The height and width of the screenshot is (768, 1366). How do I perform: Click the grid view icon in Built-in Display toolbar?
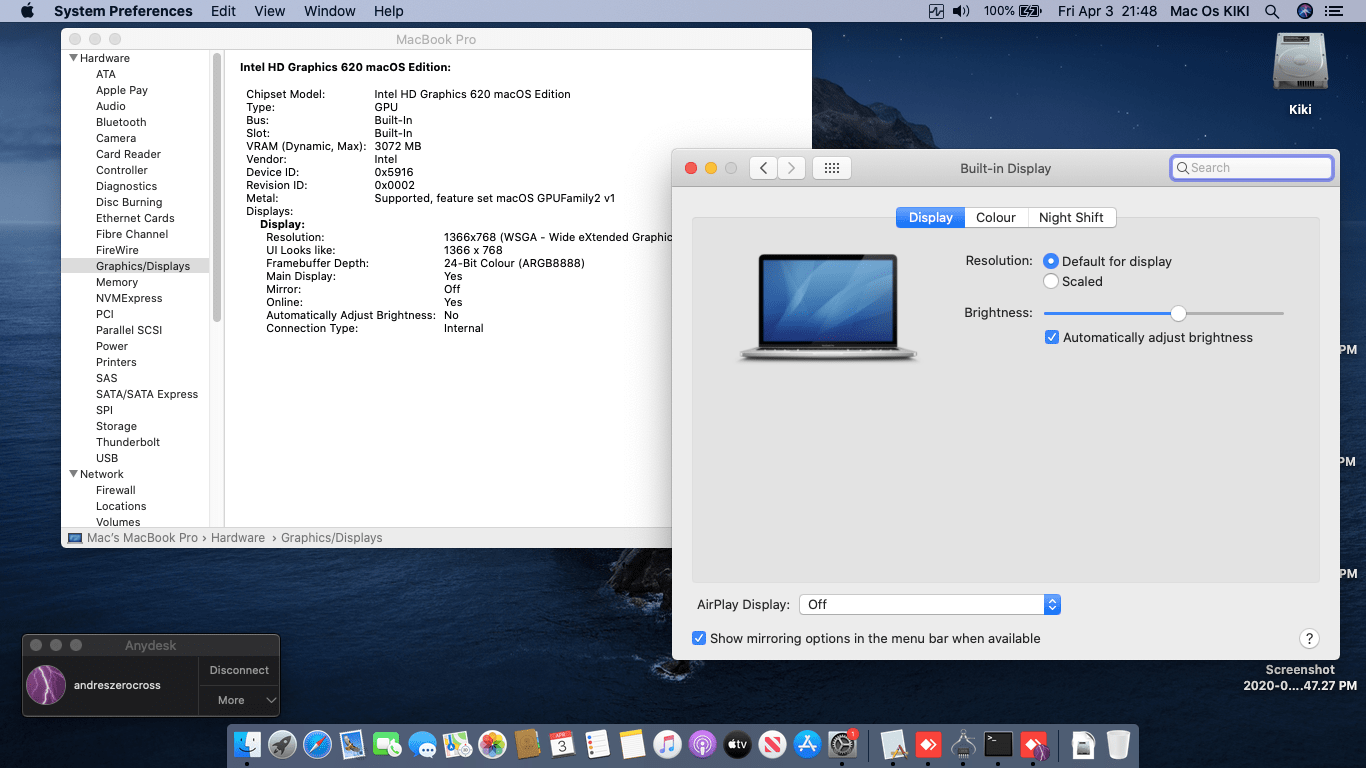(x=831, y=167)
